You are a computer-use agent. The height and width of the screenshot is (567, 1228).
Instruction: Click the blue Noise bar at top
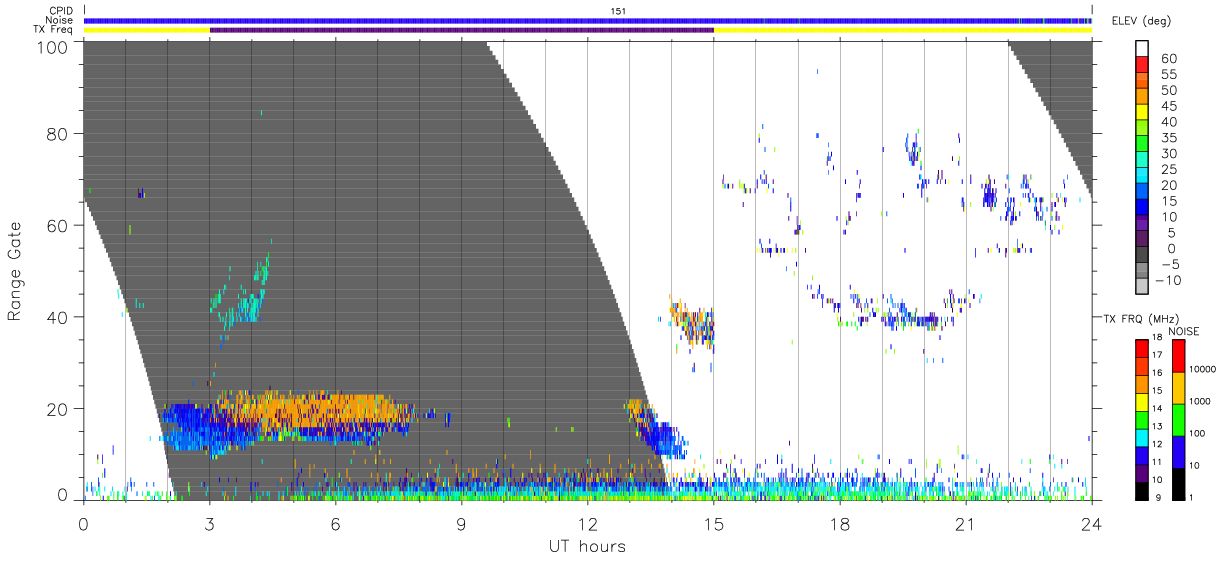(588, 20)
